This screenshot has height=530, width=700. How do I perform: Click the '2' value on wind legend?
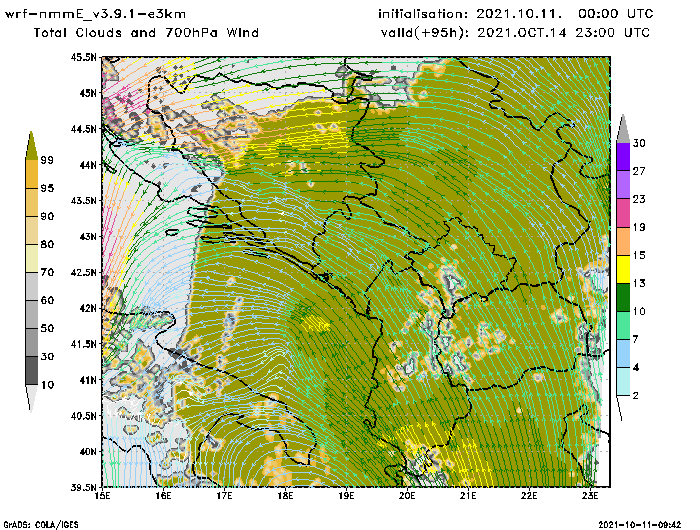point(635,396)
